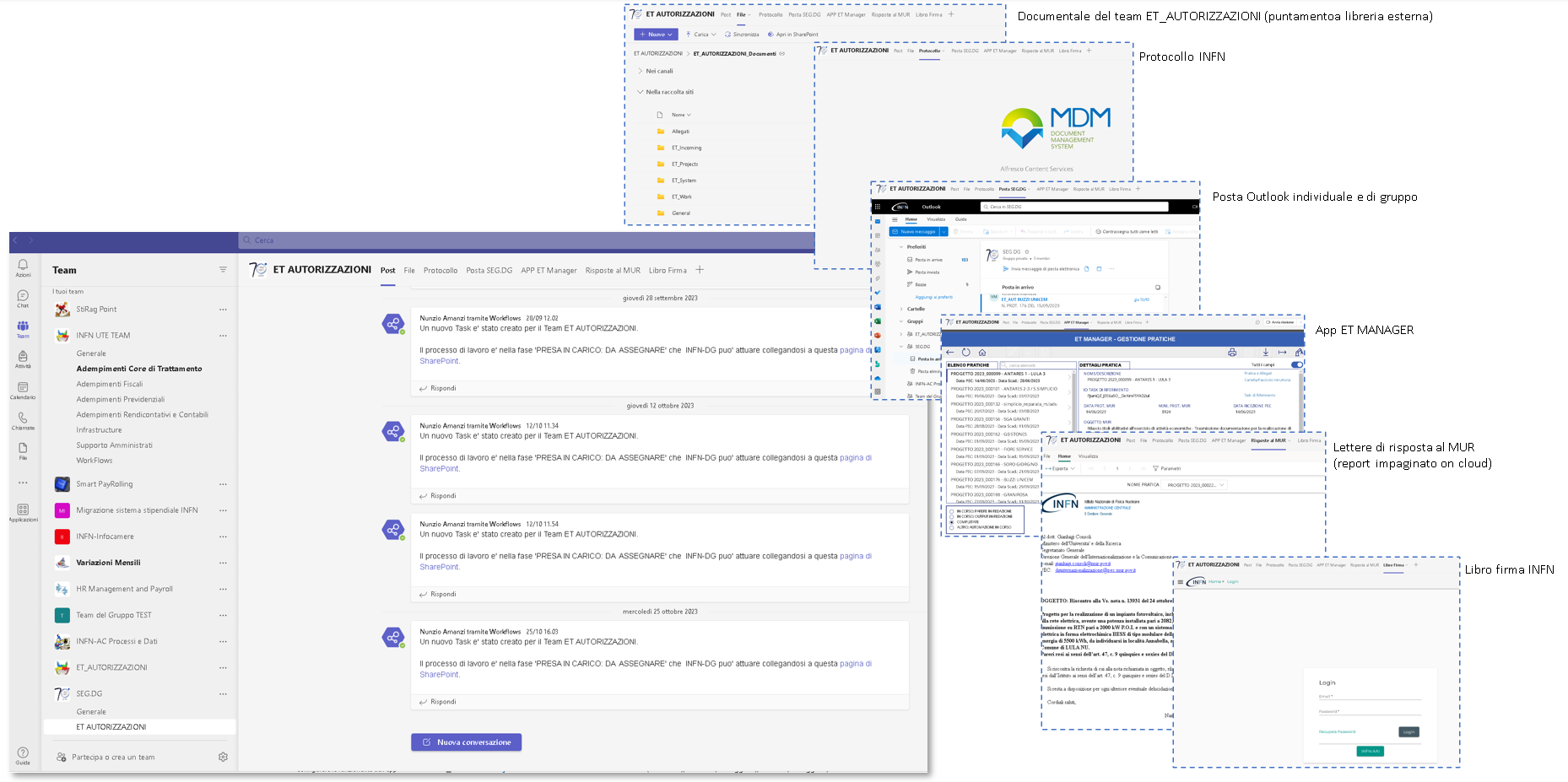Click the Login button in Libro firma
Viewport: 1568px width, 782px height.
pos(1408,732)
